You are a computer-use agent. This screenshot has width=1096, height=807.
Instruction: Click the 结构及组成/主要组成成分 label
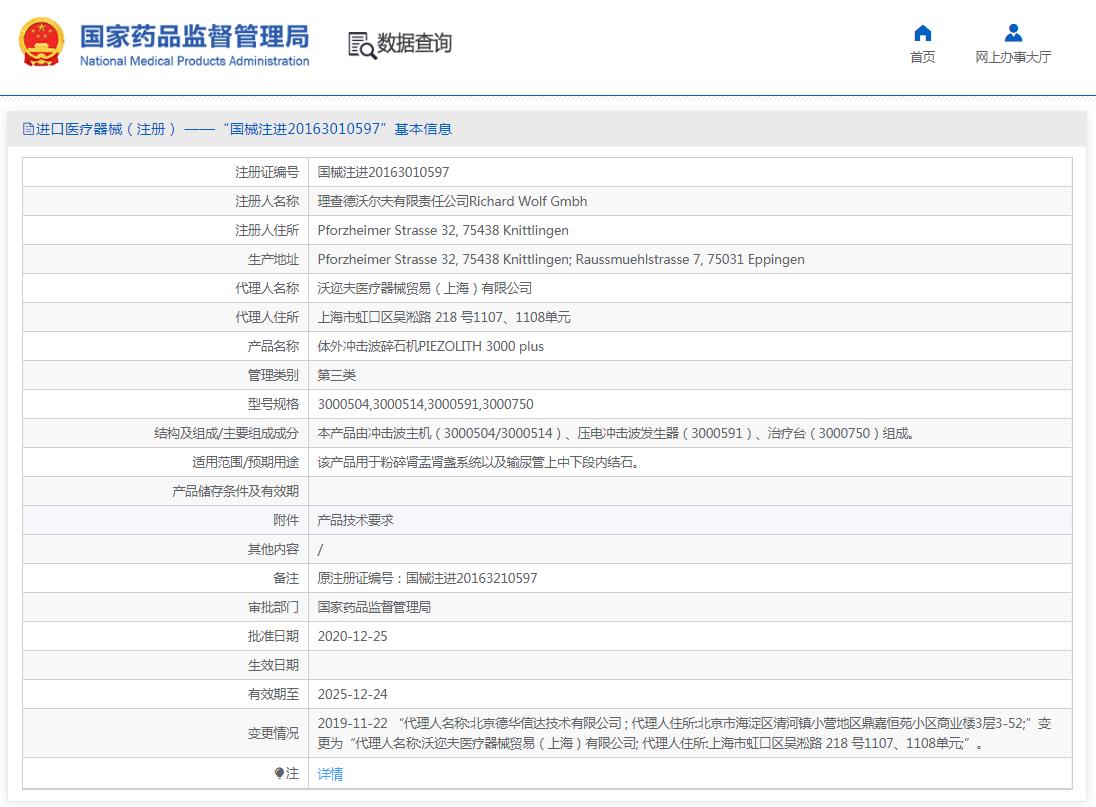coord(226,433)
